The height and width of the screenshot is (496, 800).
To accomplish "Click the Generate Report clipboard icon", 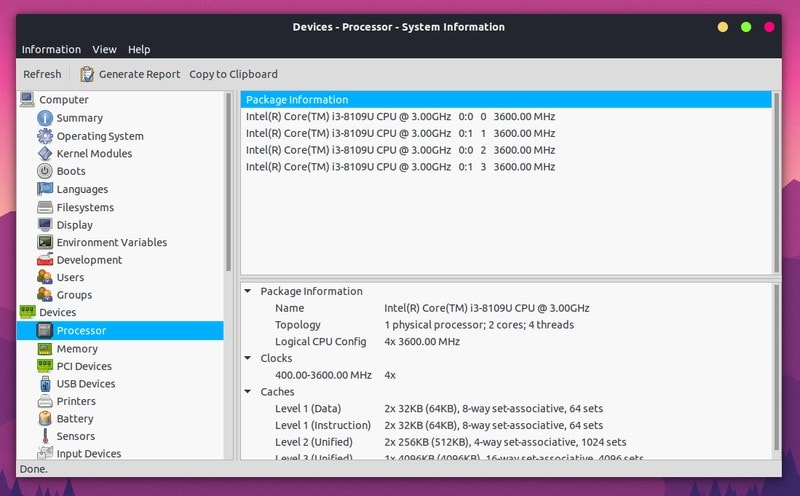I will coord(87,75).
